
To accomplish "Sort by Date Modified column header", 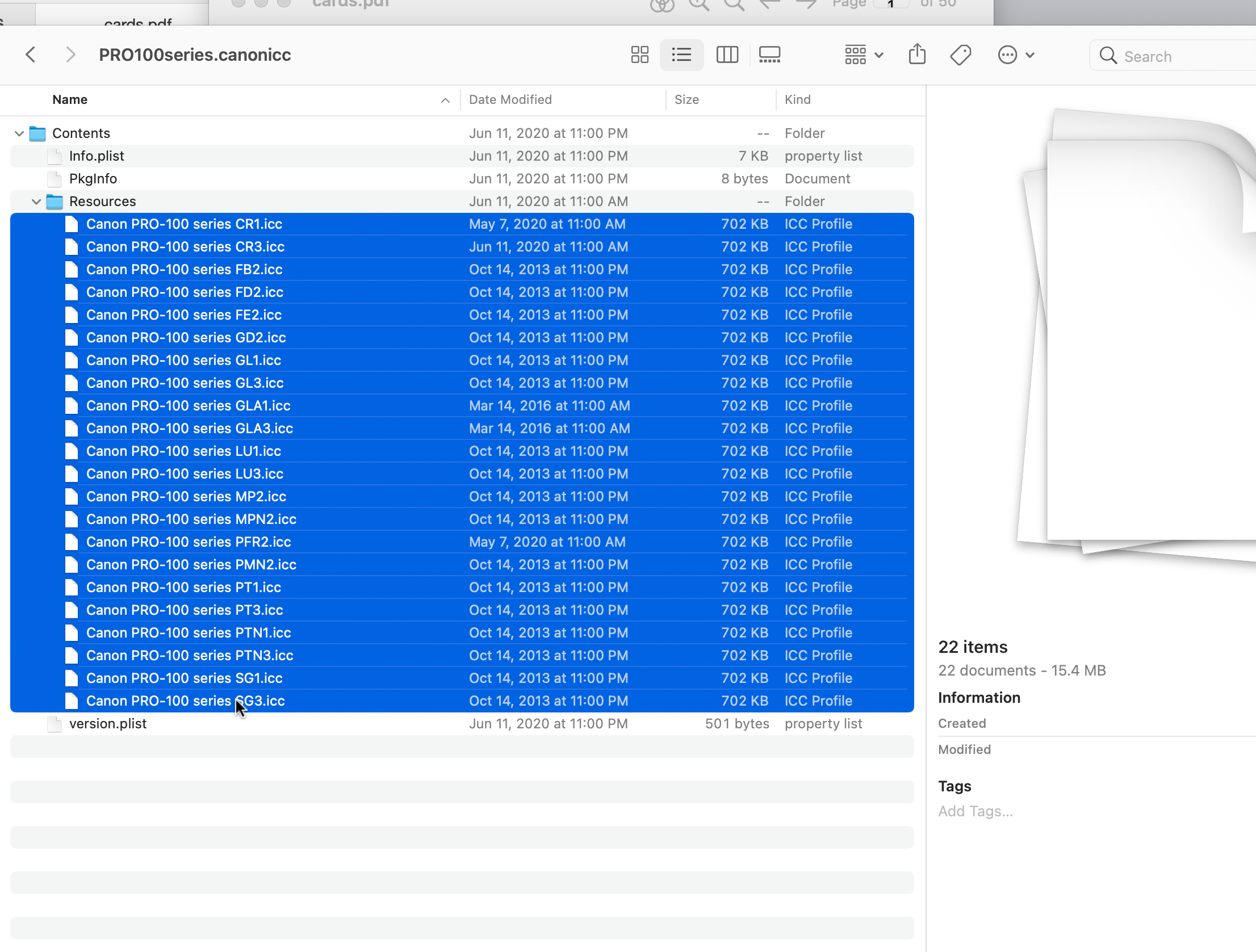I will coord(510,100).
